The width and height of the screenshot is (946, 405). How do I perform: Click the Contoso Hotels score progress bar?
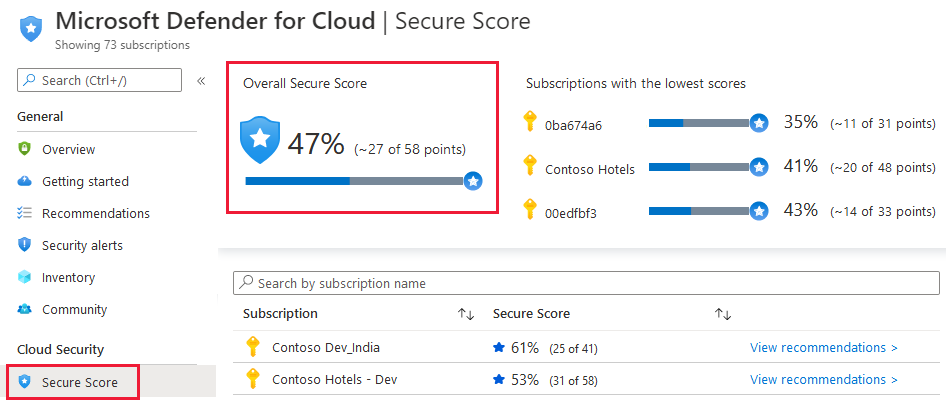700,167
